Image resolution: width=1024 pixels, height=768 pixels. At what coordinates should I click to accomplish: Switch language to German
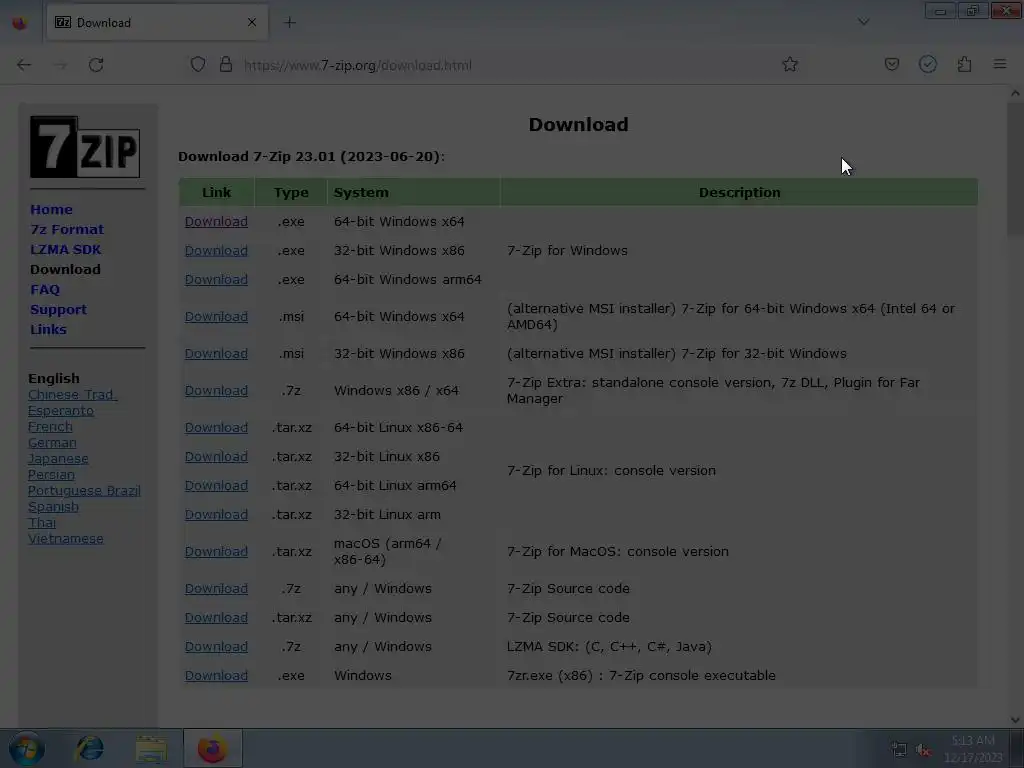(52, 443)
